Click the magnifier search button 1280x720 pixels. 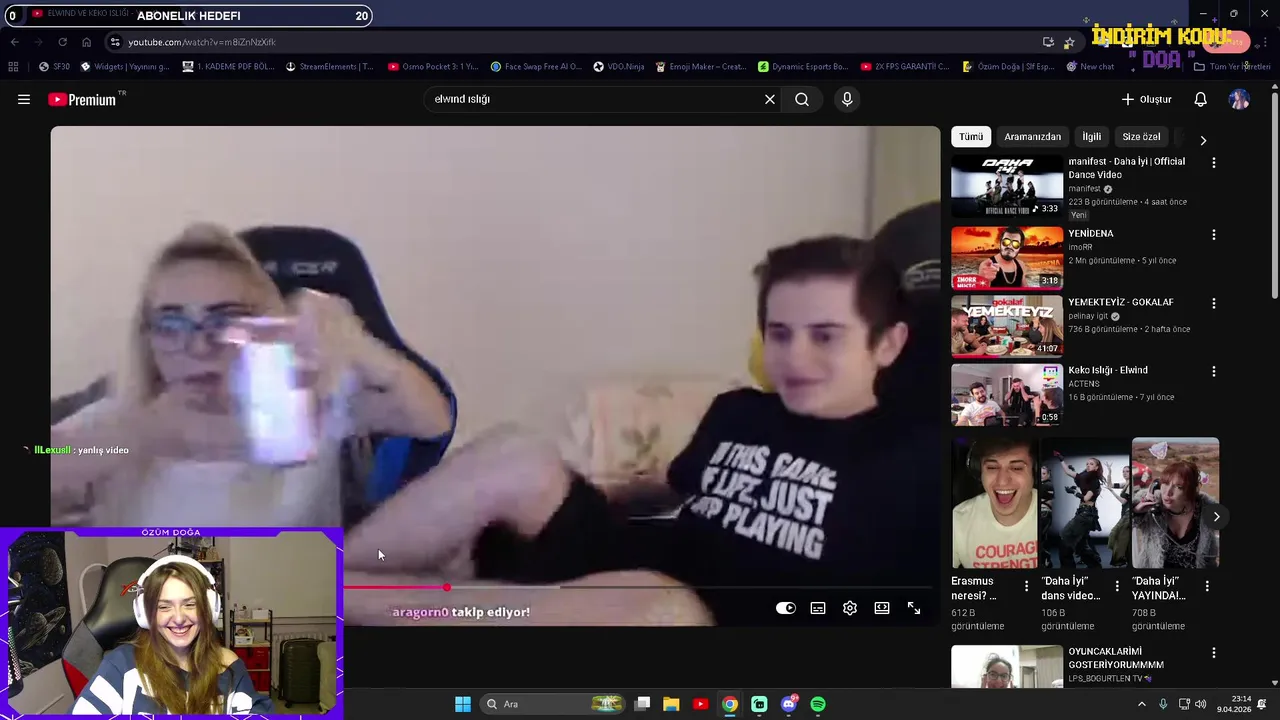[x=802, y=99]
